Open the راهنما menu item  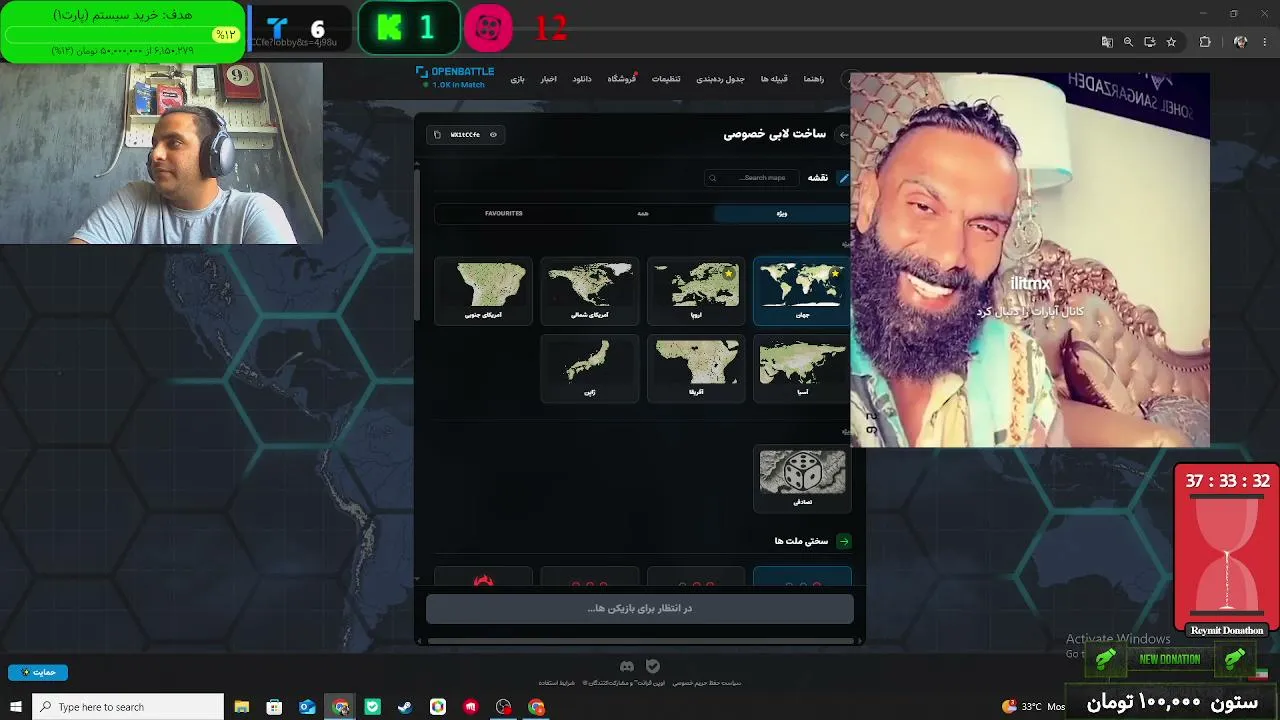pyautogui.click(x=813, y=79)
